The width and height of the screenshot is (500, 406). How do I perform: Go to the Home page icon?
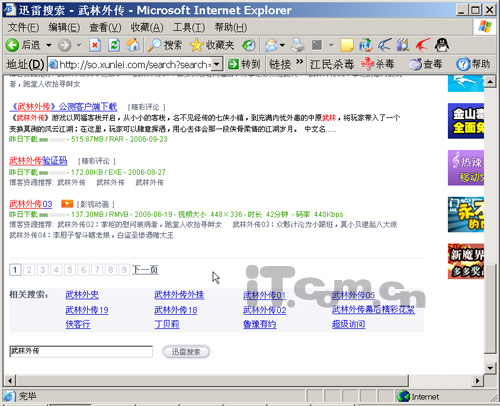(133, 45)
